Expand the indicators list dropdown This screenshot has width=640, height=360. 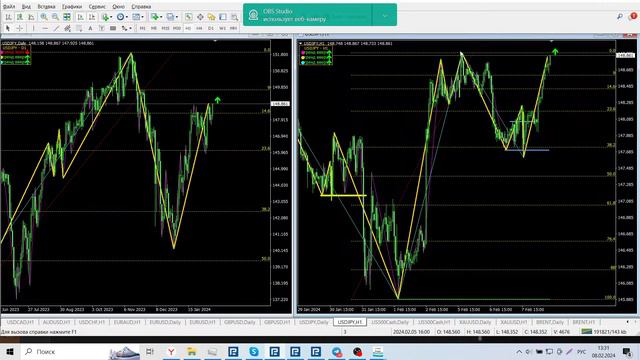111,17
